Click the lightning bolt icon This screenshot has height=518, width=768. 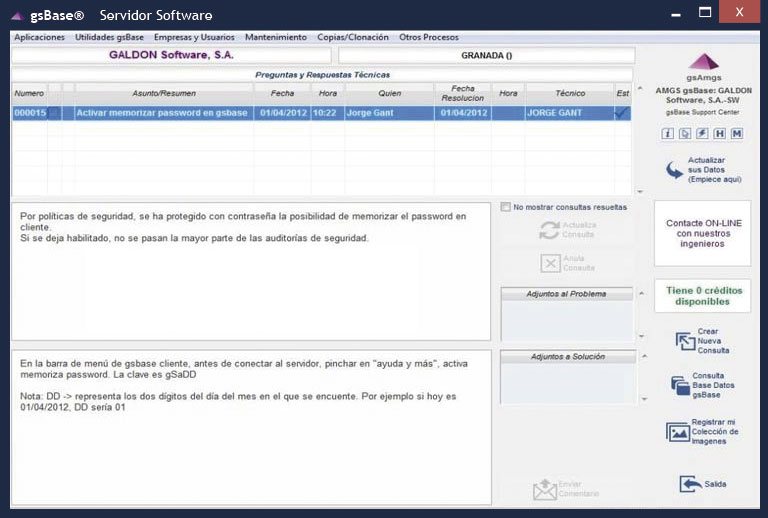[x=702, y=134]
